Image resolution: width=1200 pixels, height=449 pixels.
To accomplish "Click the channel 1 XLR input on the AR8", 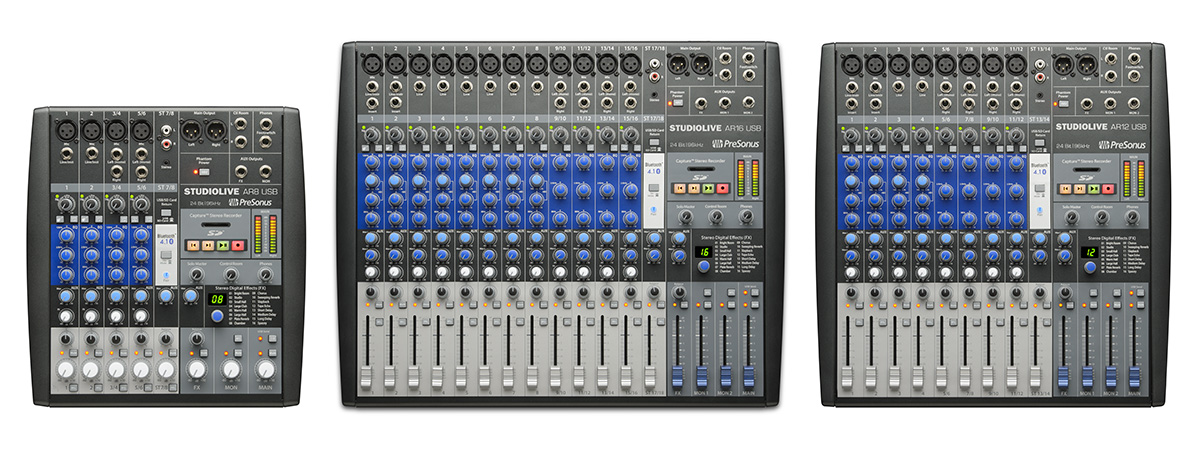I will [66, 129].
